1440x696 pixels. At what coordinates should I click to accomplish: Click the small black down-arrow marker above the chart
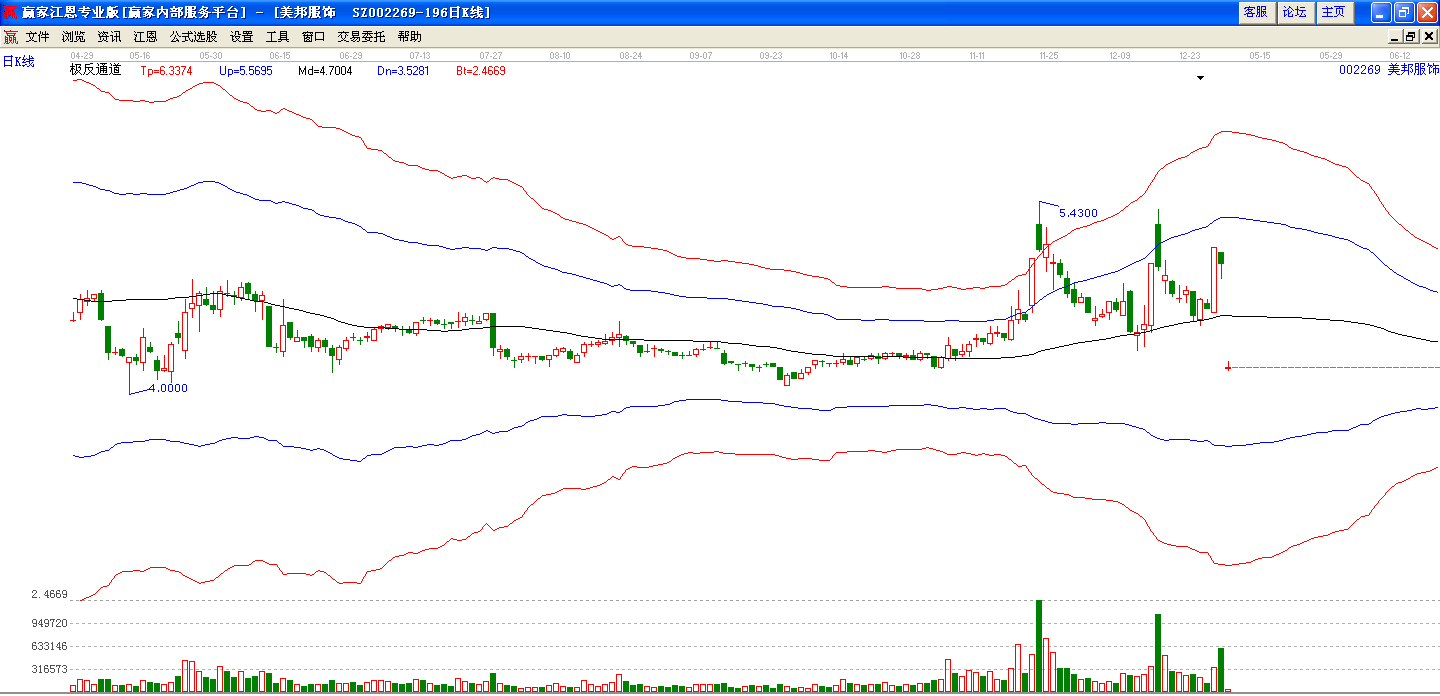click(1201, 77)
